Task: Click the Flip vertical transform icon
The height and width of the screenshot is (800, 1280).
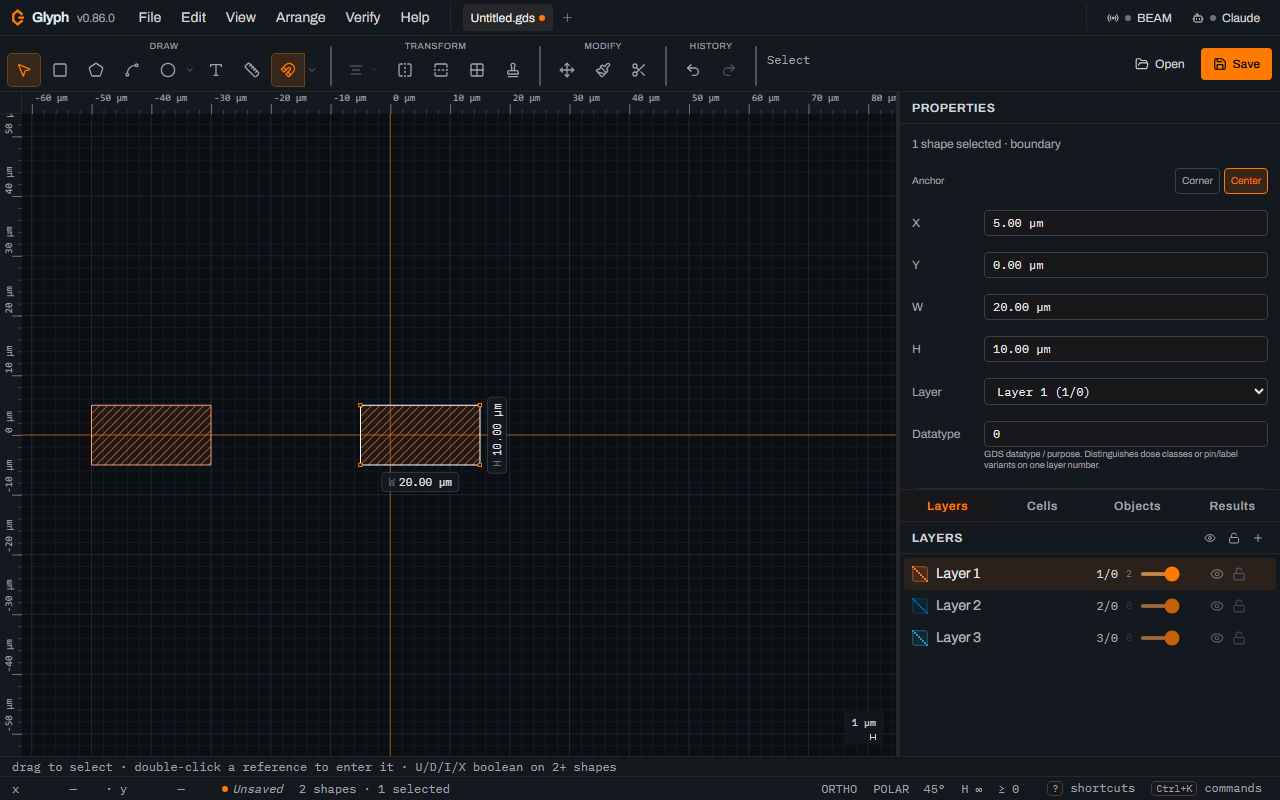Action: tap(441, 70)
